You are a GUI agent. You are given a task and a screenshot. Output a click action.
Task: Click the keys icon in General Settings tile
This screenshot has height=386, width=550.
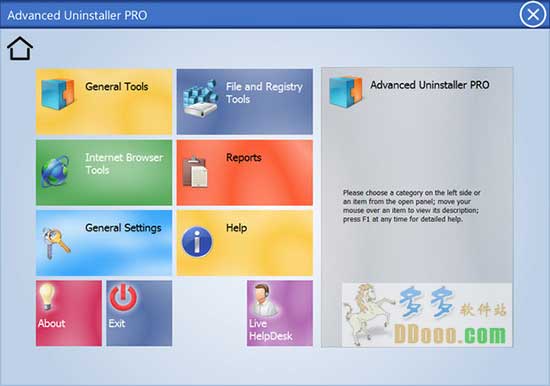56,243
